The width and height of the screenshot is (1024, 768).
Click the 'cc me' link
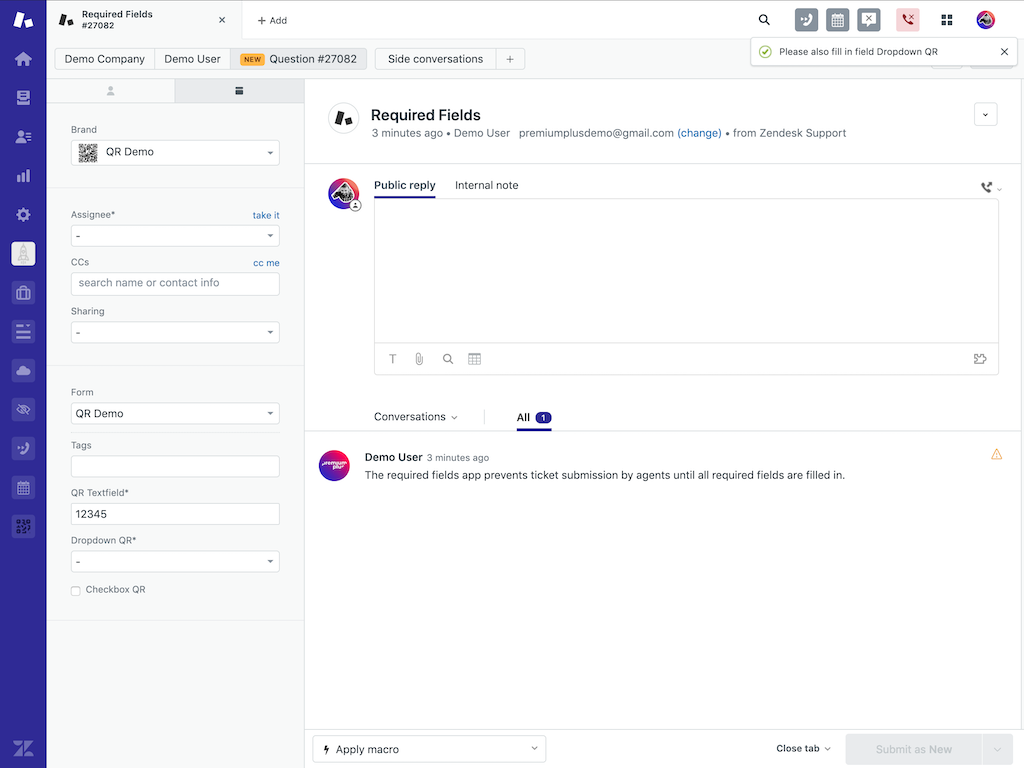(x=266, y=263)
